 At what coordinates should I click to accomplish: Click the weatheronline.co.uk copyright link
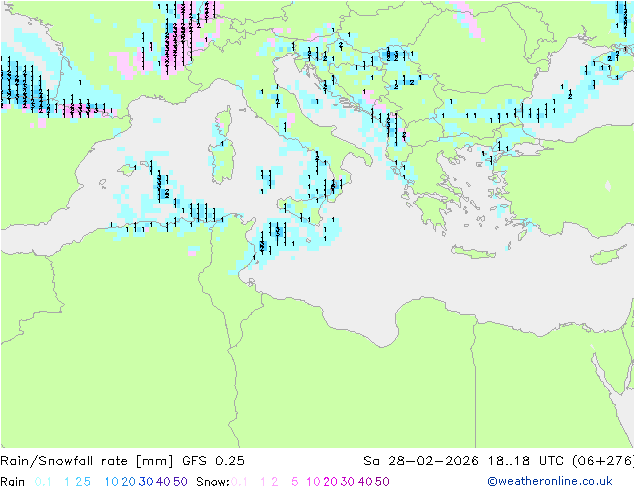pos(550,481)
